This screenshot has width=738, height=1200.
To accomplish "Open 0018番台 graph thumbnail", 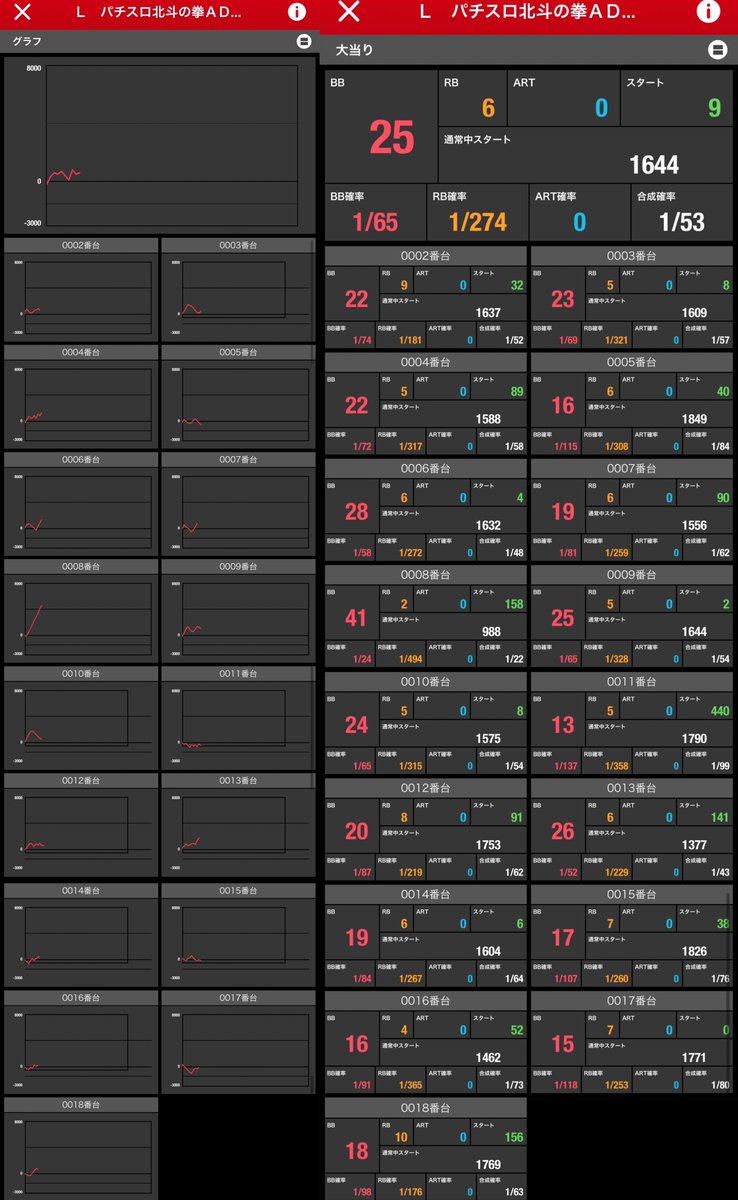I will tap(81, 1155).
